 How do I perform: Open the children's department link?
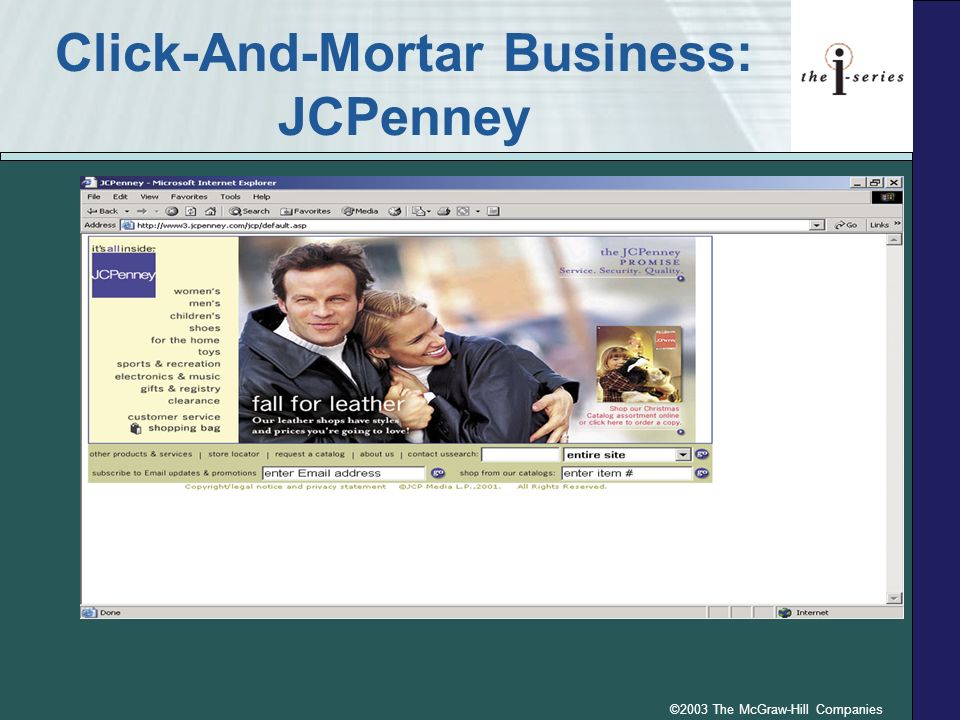click(195, 316)
